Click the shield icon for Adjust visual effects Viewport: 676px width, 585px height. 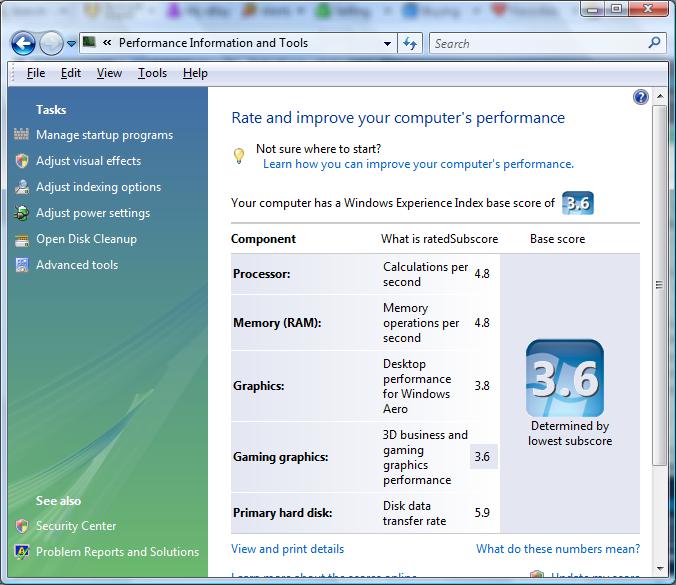[x=22, y=161]
